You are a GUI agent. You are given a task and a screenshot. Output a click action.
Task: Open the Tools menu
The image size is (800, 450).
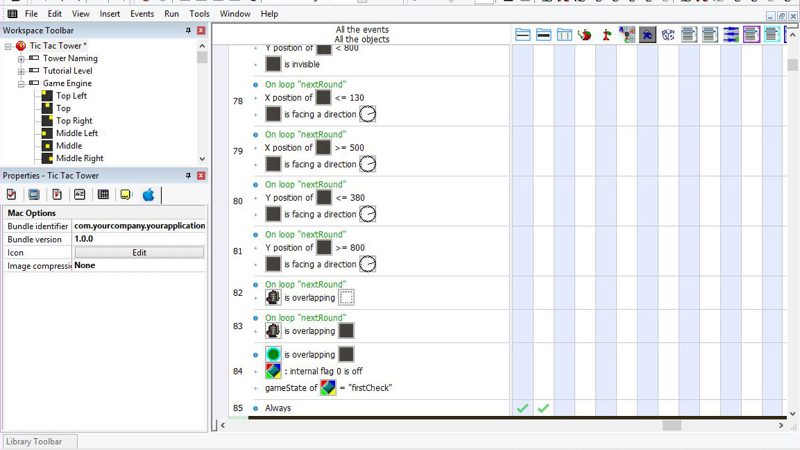coord(199,14)
